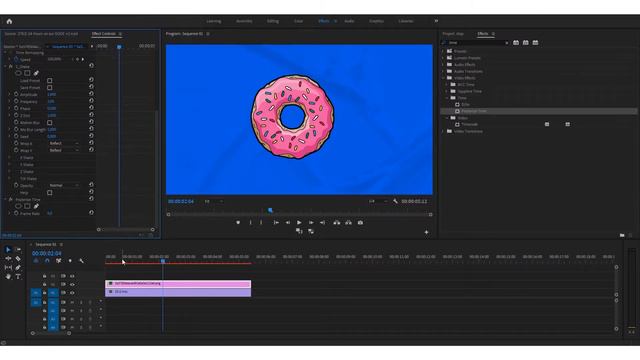Image resolution: width=640 pixels, height=360 pixels.
Task: Click the Mark In button
Action: click(250, 222)
